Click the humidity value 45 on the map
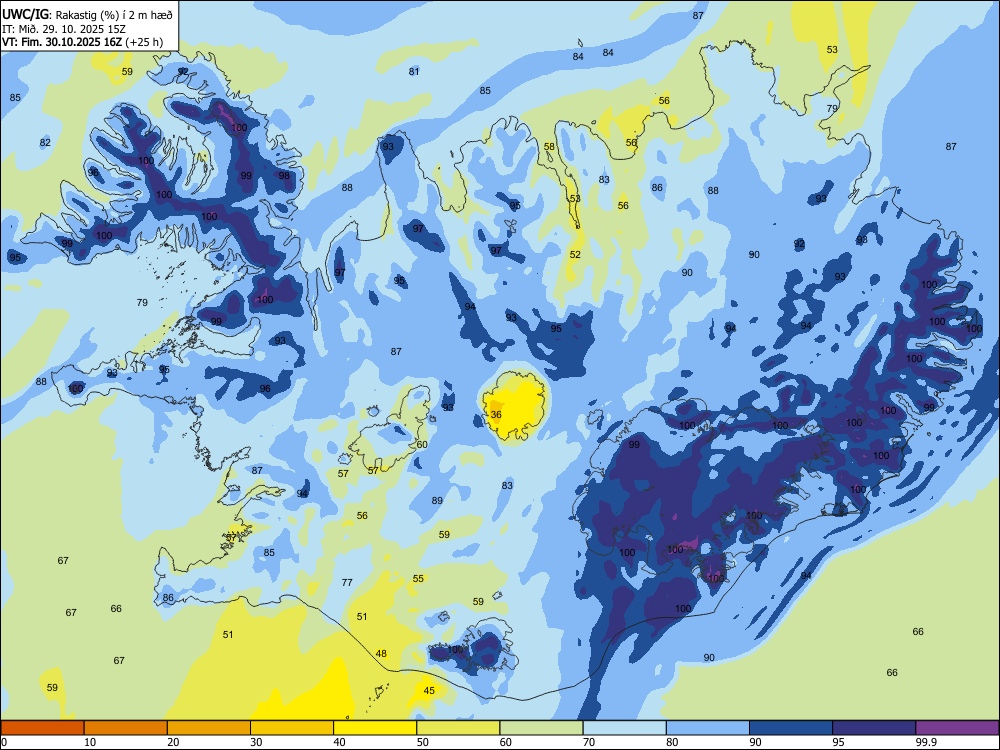The height and width of the screenshot is (750, 1000). tap(429, 691)
